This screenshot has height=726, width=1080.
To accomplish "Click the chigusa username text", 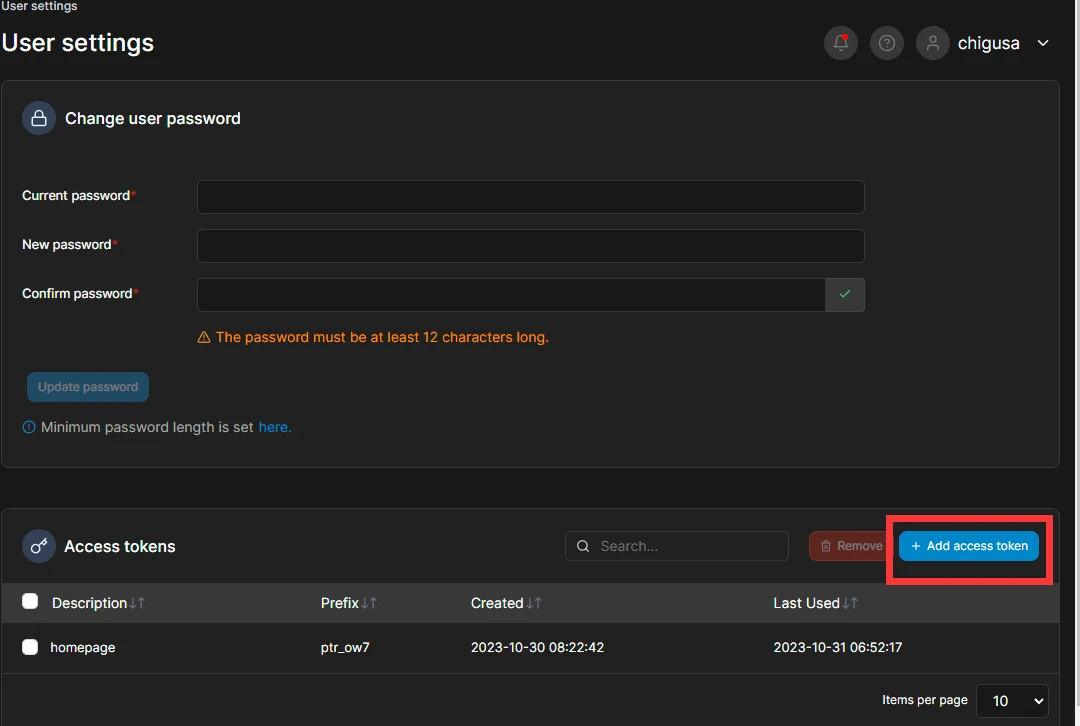I will pyautogui.click(x=988, y=43).
